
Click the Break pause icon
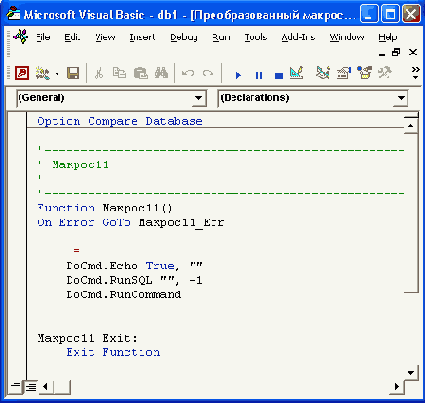click(x=259, y=75)
